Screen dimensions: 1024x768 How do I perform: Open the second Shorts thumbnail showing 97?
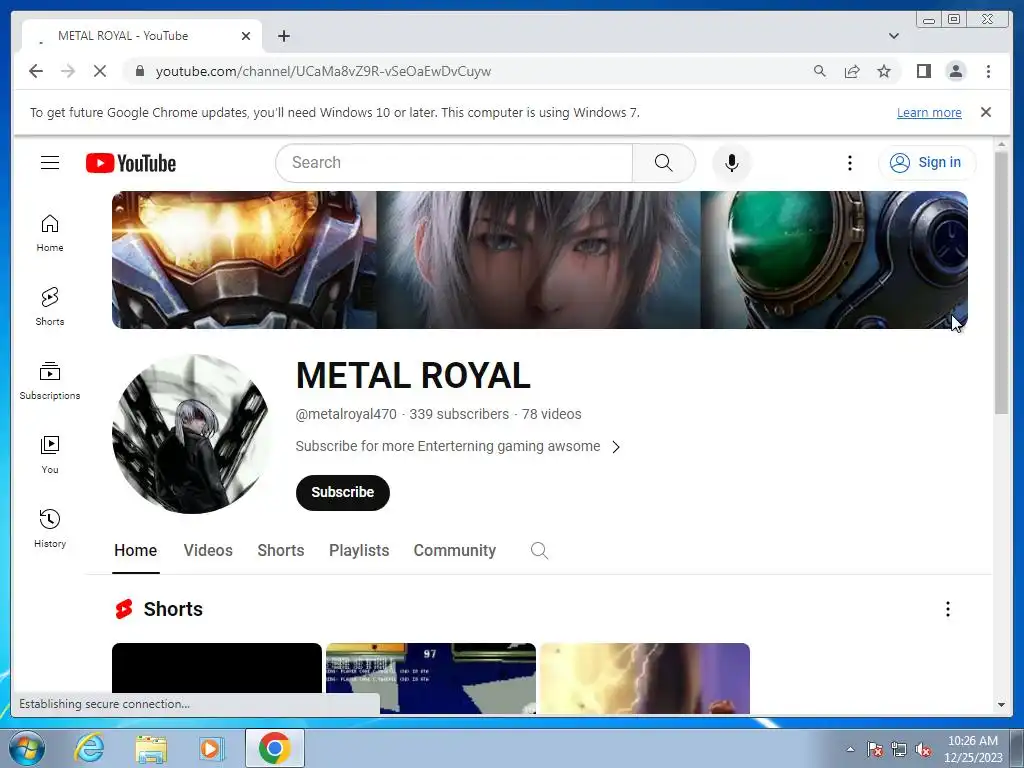pyautogui.click(x=431, y=678)
